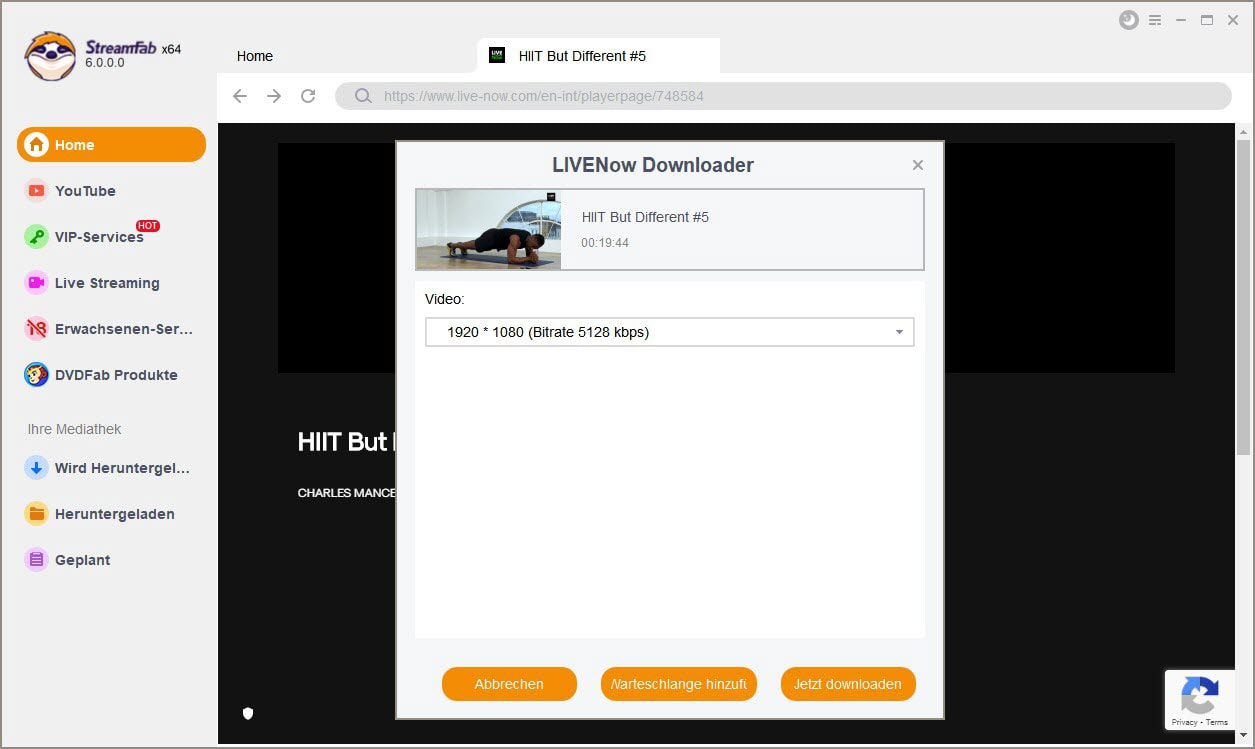Click the HIIT workout video thumbnail
The image size is (1255, 749).
click(489, 230)
